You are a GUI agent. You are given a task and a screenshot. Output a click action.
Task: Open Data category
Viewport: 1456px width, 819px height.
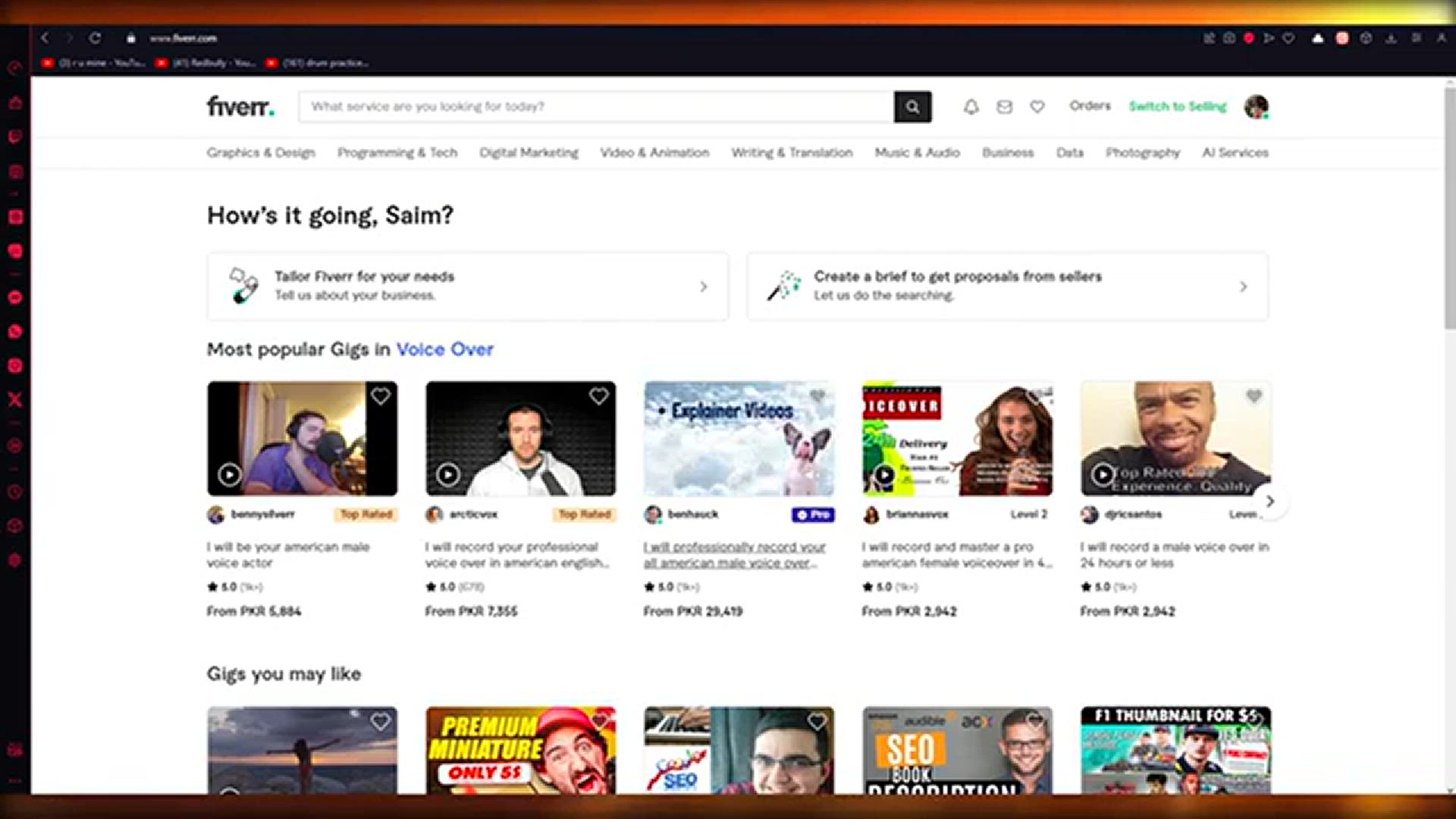coord(1070,152)
